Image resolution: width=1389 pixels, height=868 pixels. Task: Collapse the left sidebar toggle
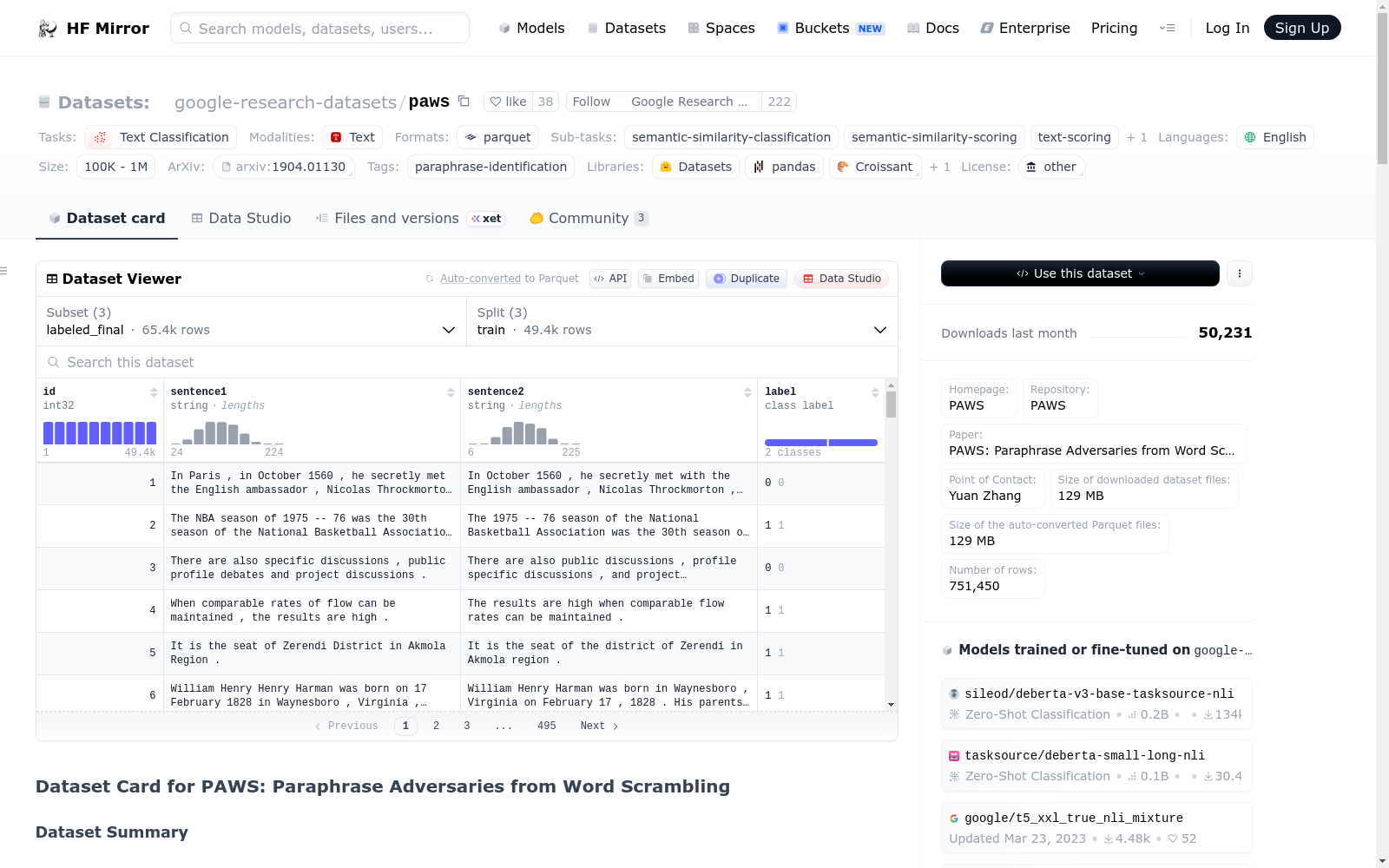[4, 272]
